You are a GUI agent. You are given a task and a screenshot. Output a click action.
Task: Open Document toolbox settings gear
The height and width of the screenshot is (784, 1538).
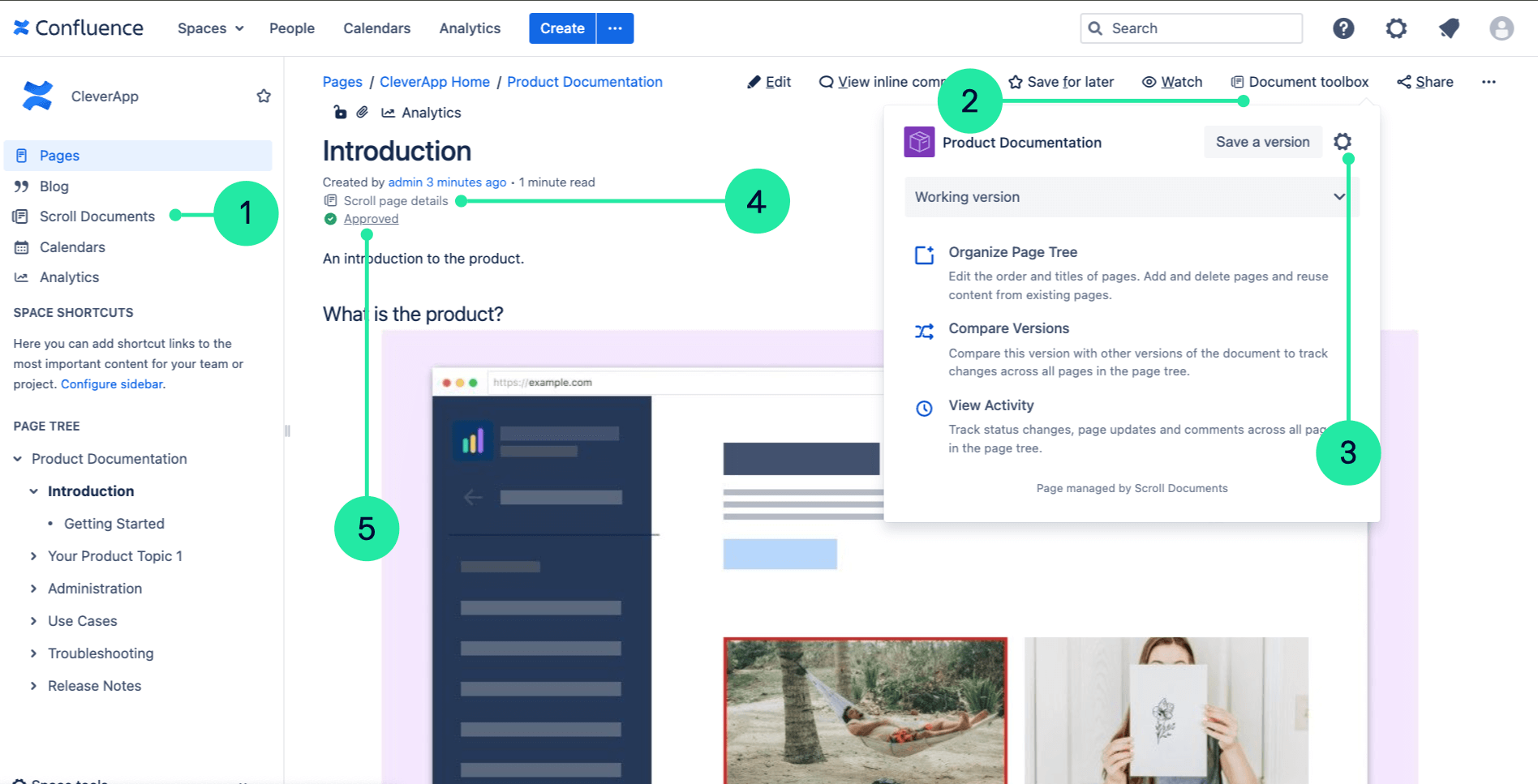tap(1343, 142)
